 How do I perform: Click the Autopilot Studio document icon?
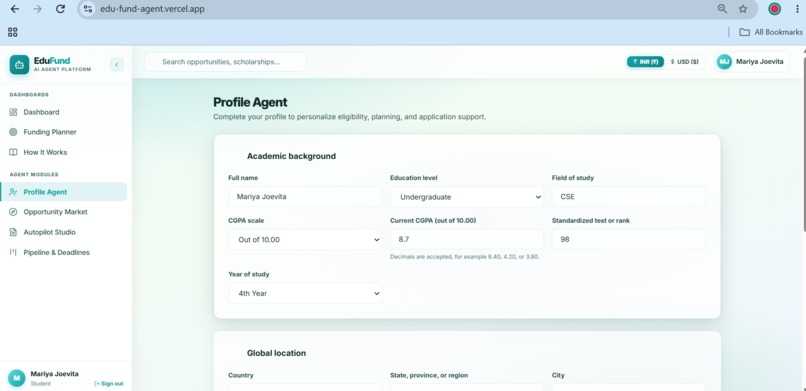point(13,232)
